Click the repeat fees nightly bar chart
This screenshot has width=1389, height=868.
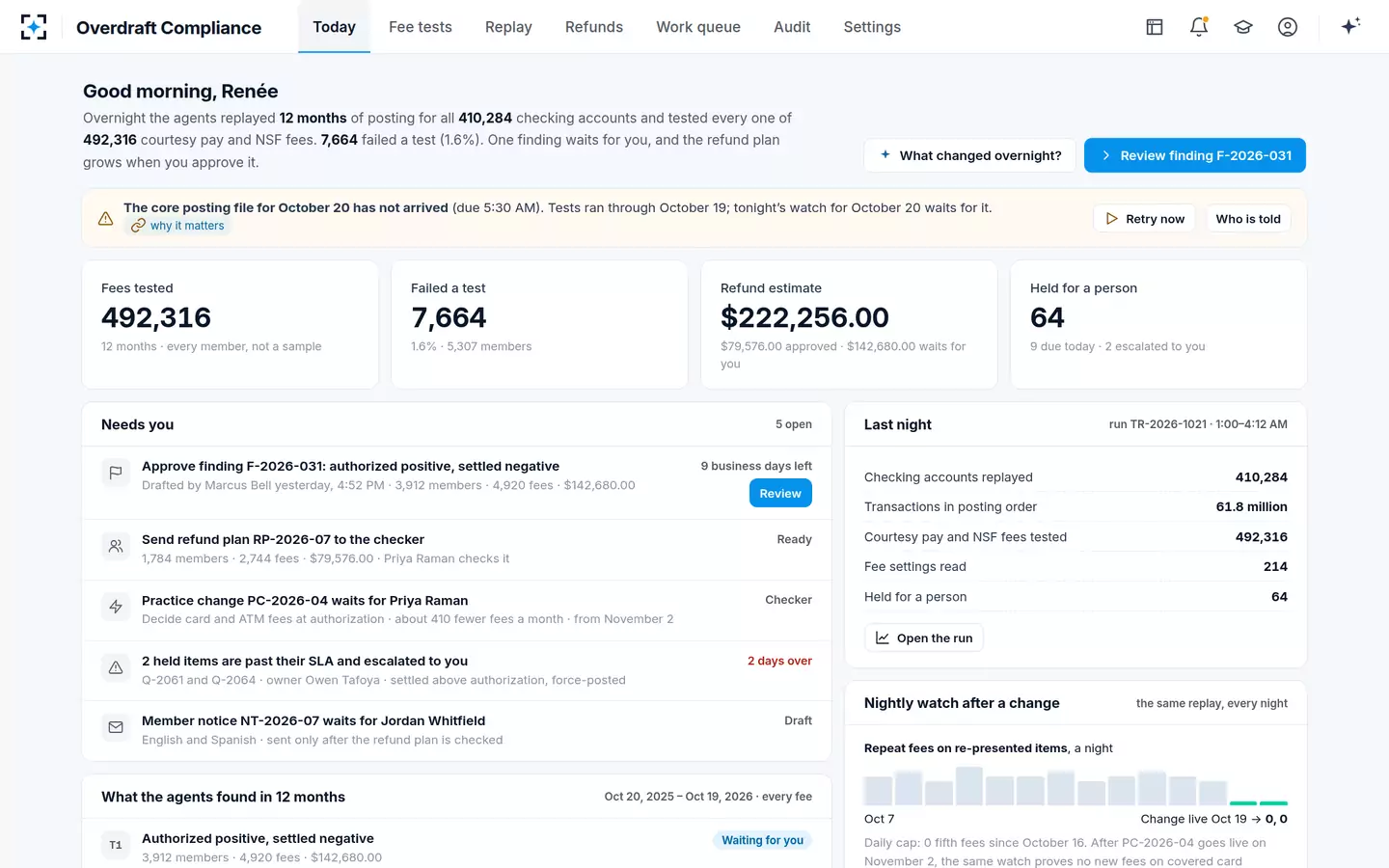[x=1076, y=786]
